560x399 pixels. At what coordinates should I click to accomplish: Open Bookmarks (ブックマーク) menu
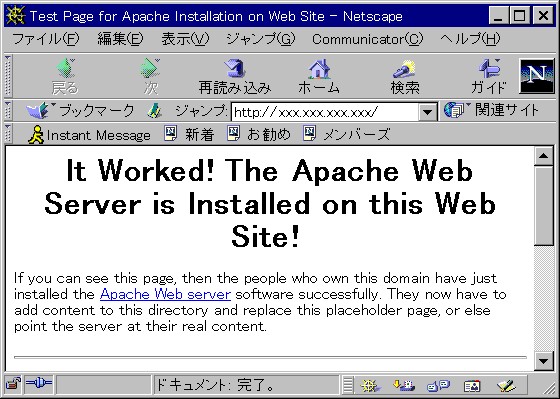click(x=80, y=110)
